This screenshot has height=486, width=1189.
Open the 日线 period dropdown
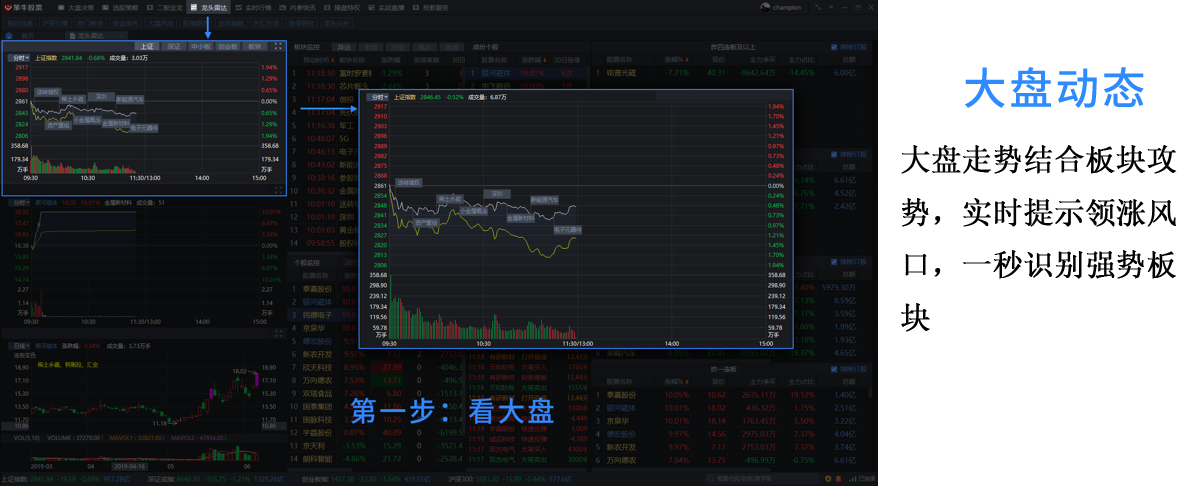pyautogui.click(x=19, y=346)
